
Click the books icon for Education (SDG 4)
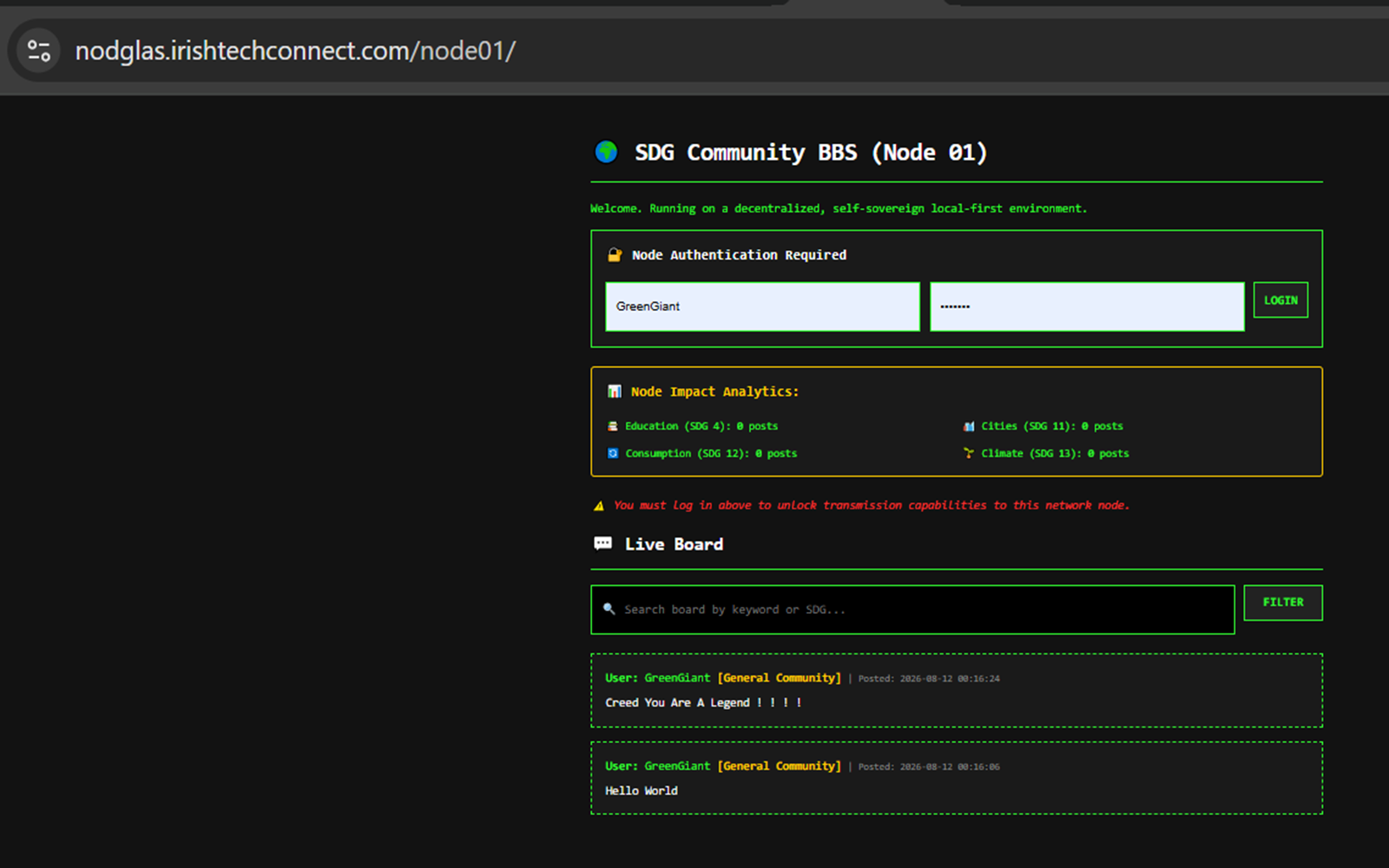pyautogui.click(x=613, y=426)
